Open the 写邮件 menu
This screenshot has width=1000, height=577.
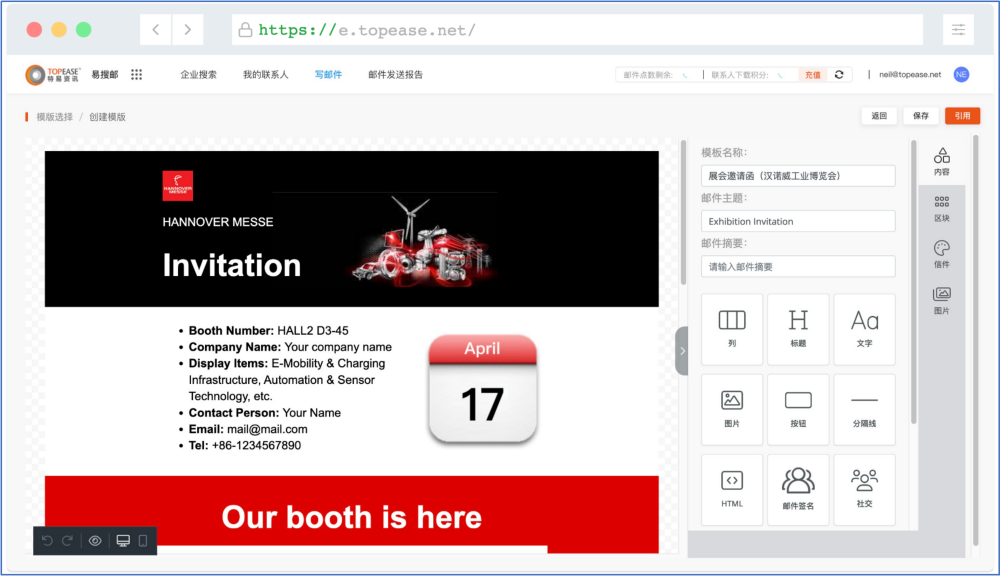coord(328,75)
